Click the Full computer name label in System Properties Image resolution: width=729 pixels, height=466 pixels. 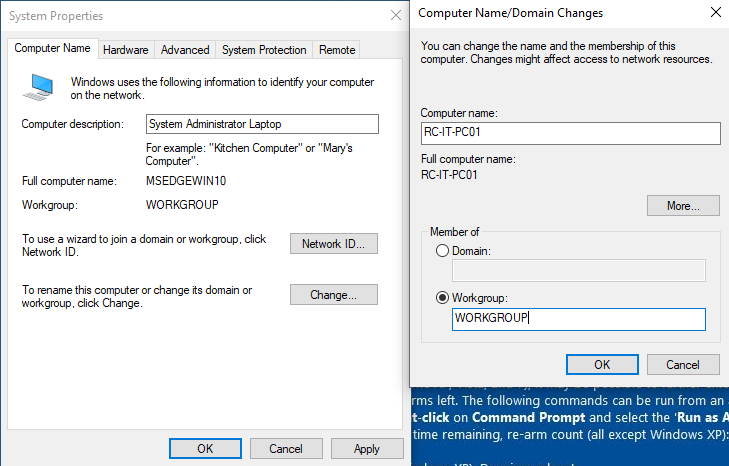tap(69, 181)
